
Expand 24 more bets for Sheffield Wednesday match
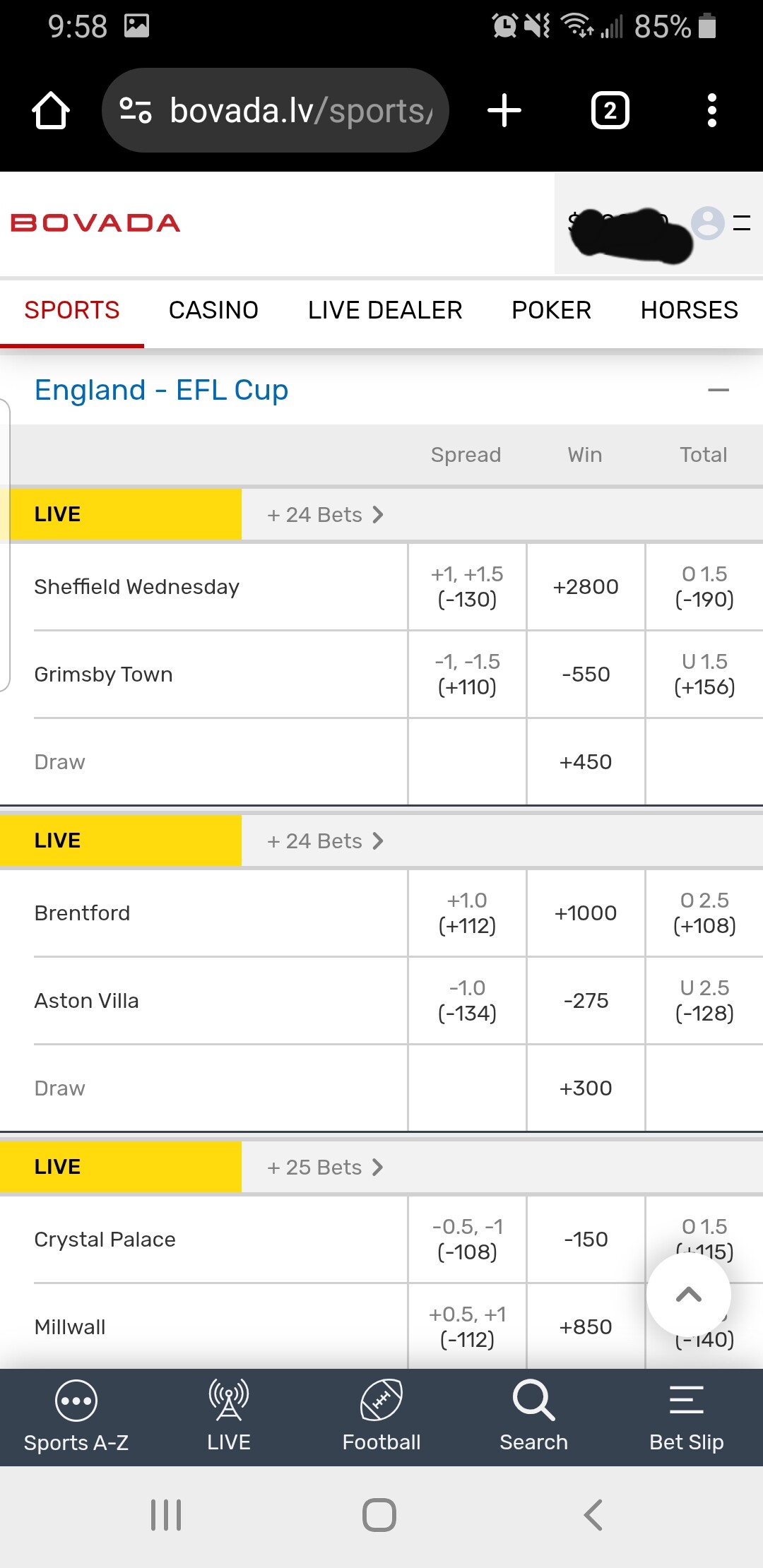coord(325,515)
